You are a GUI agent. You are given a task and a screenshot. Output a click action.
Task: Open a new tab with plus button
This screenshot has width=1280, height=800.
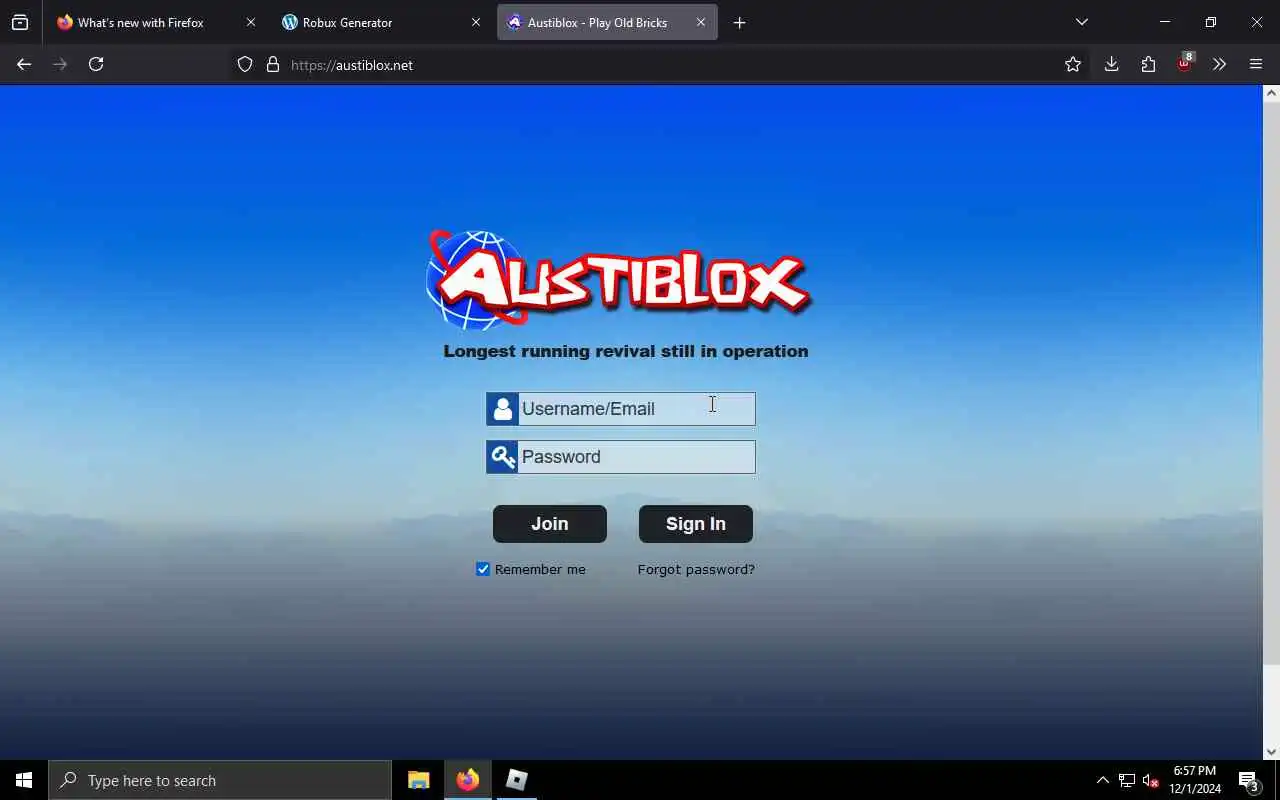[739, 22]
